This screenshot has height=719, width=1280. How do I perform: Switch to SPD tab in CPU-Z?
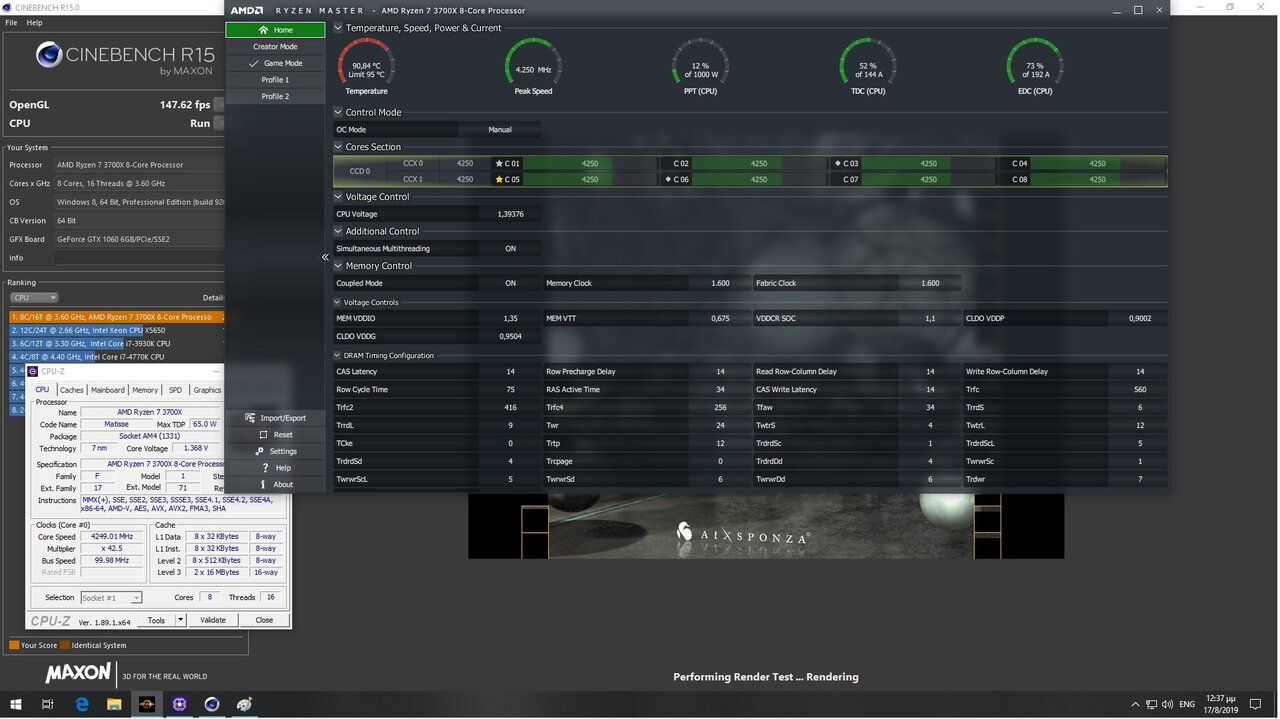[x=175, y=390]
